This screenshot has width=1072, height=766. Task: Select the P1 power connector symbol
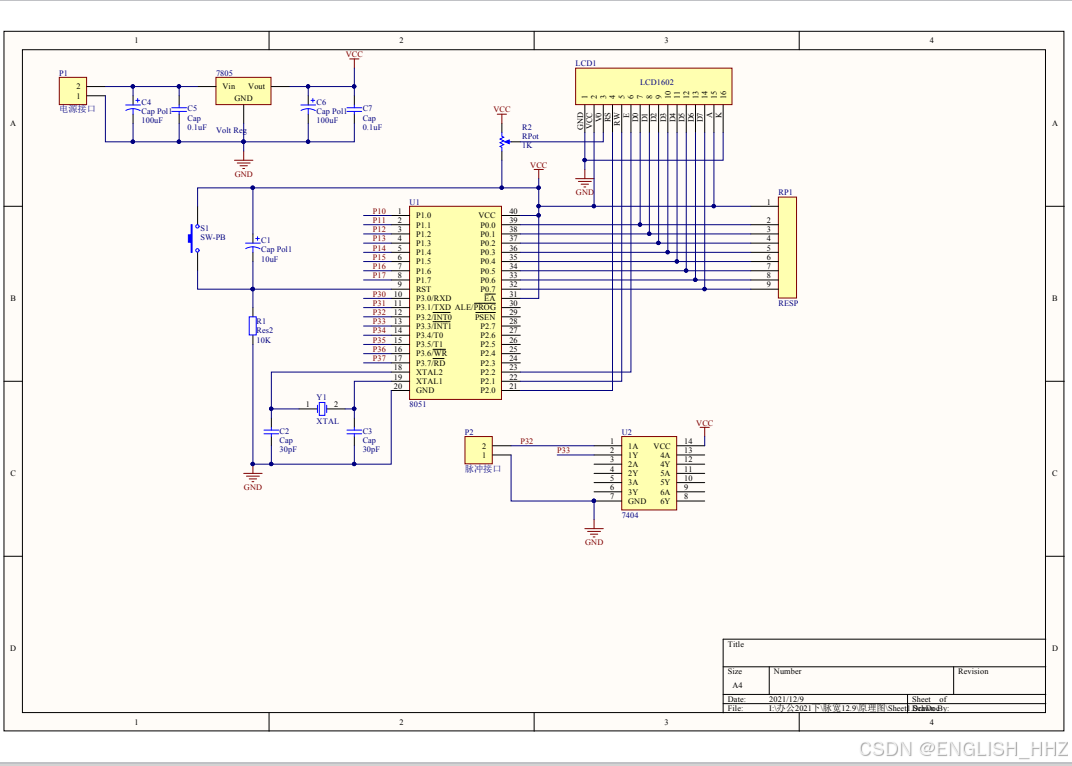click(x=72, y=91)
